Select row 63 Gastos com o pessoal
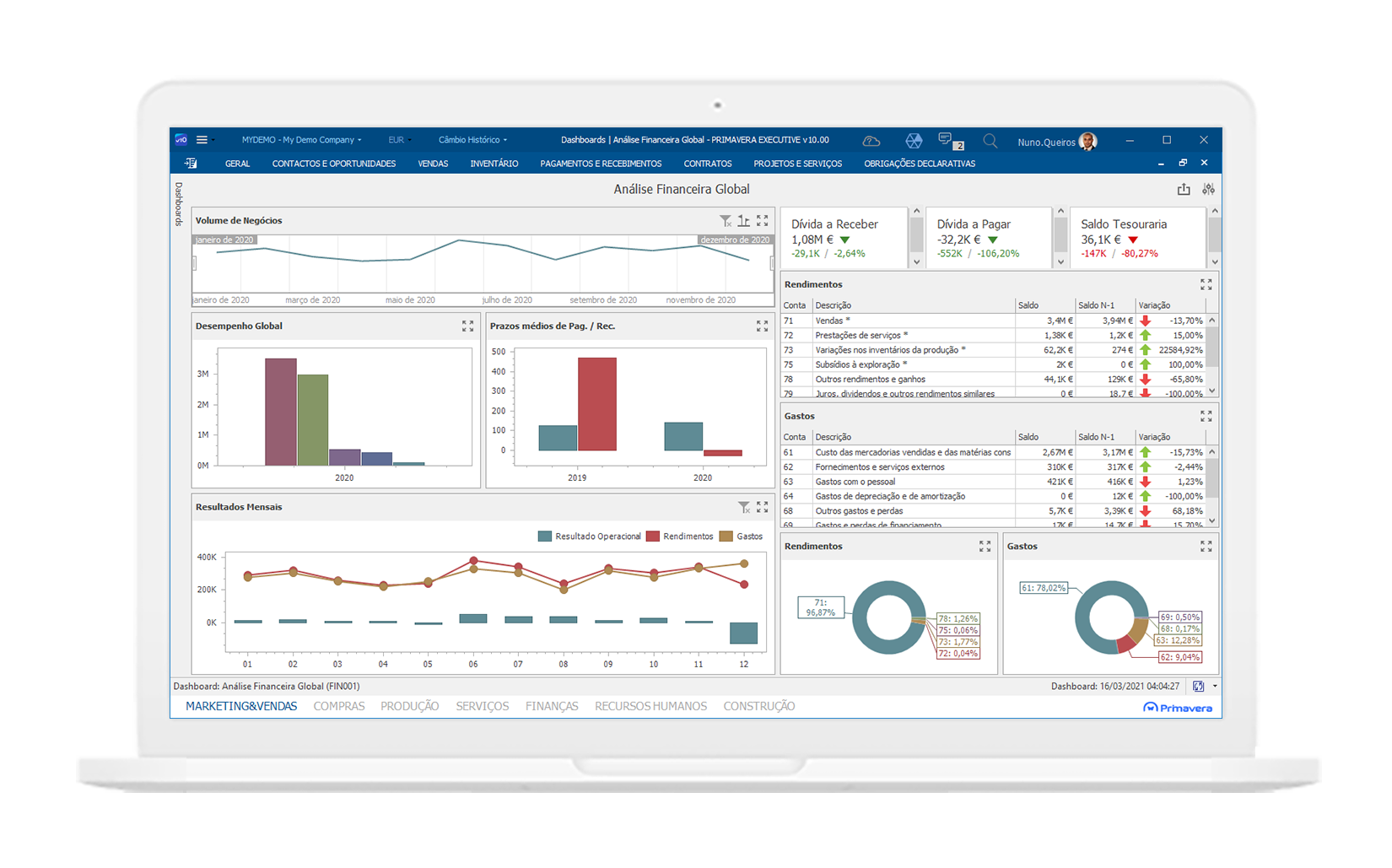 click(993, 482)
